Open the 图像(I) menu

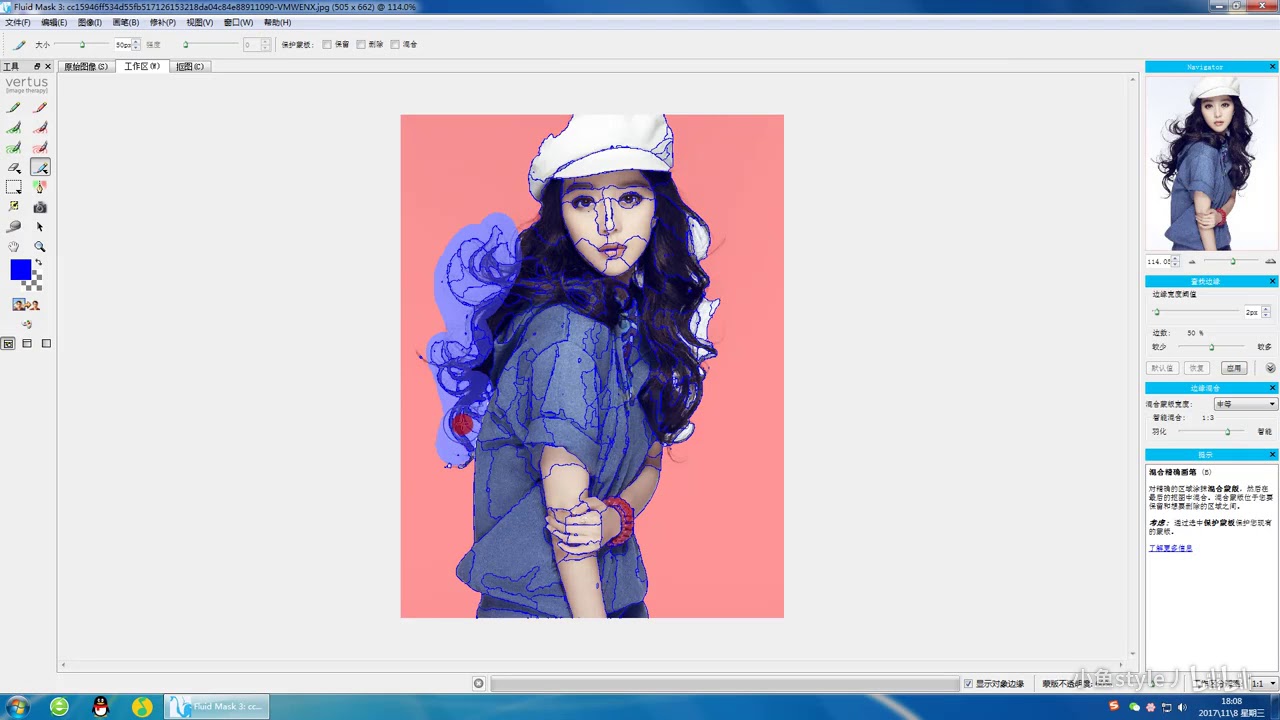click(x=90, y=22)
